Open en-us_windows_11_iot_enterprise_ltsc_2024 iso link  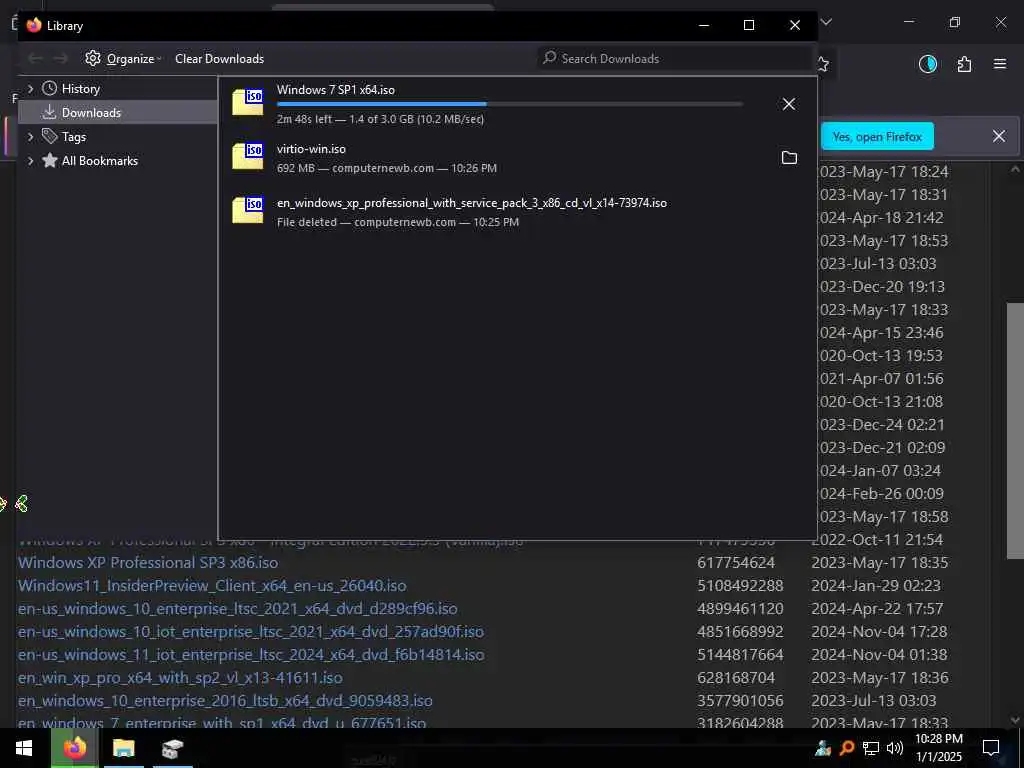[x=251, y=654]
